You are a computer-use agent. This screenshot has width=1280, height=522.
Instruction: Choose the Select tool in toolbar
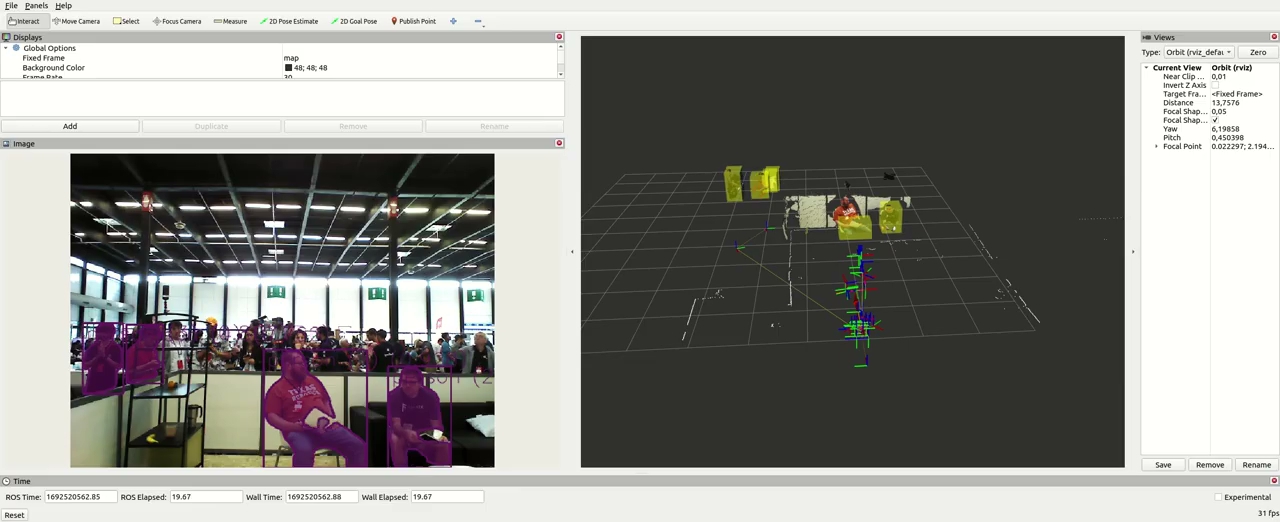pyautogui.click(x=126, y=21)
